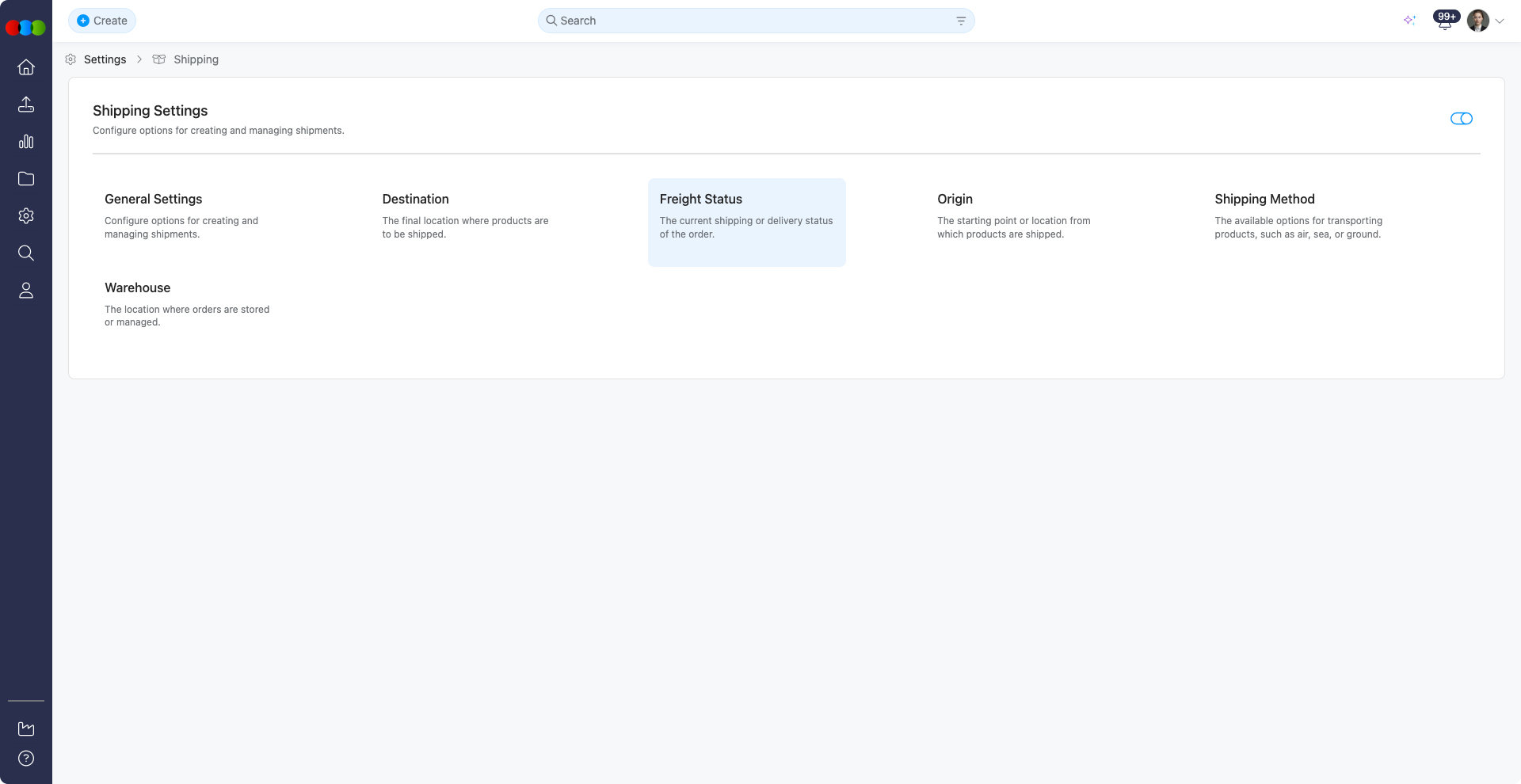Image resolution: width=1521 pixels, height=784 pixels.
Task: Open the Warehouse settings card
Action: click(189, 304)
